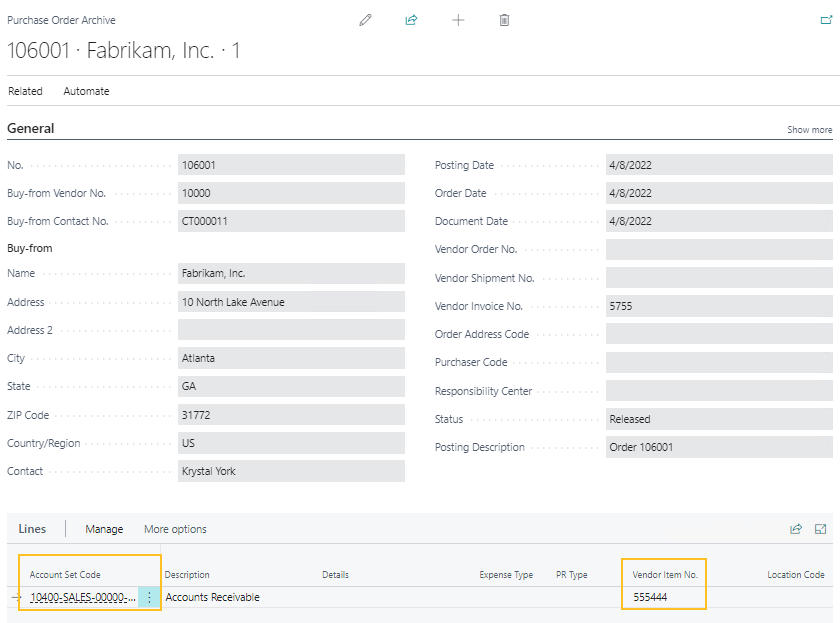Click the Edit (pencil) icon
Viewport: 840px width, 623px height.
click(365, 19)
